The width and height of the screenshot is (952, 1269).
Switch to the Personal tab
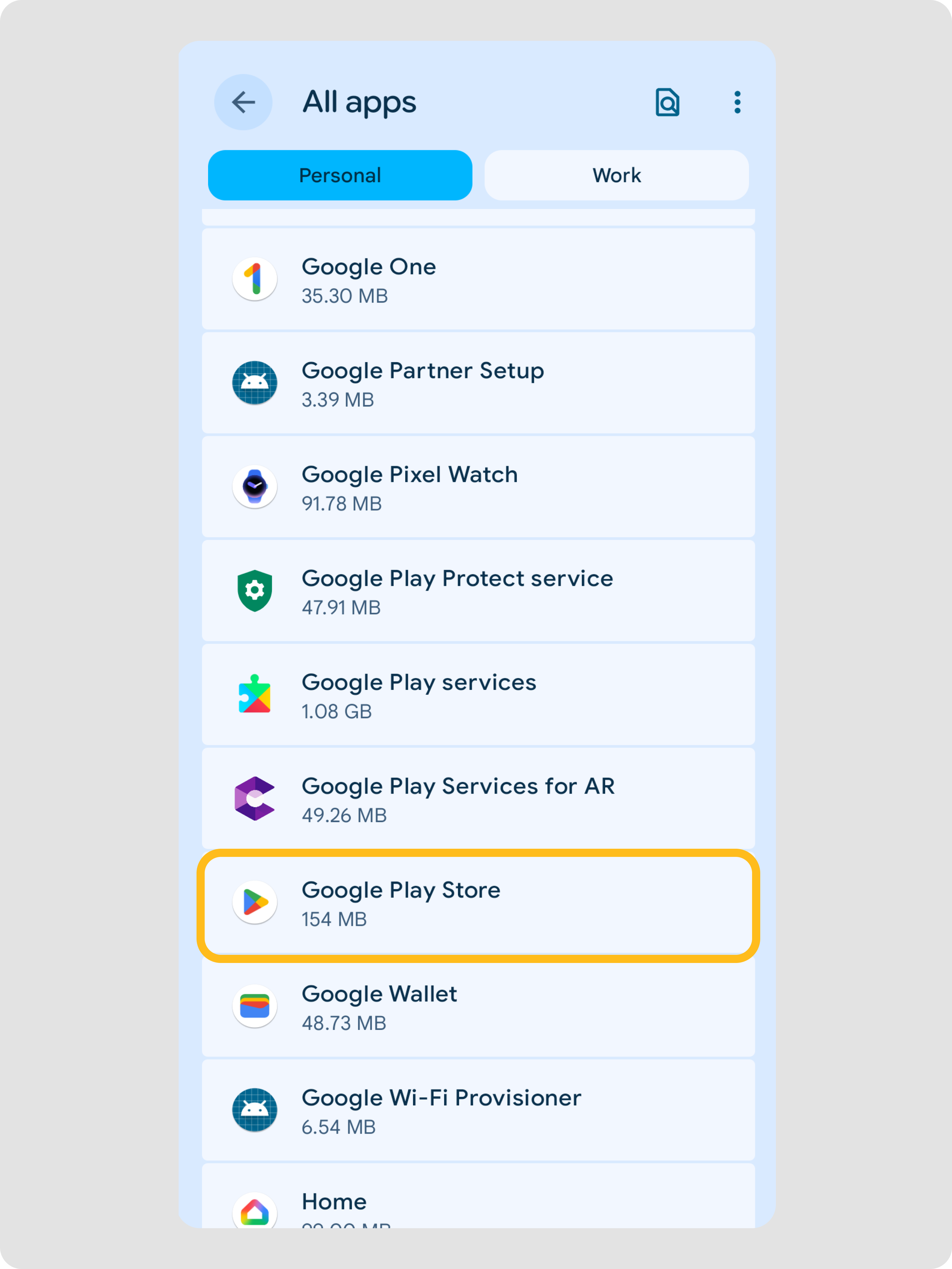pos(340,175)
